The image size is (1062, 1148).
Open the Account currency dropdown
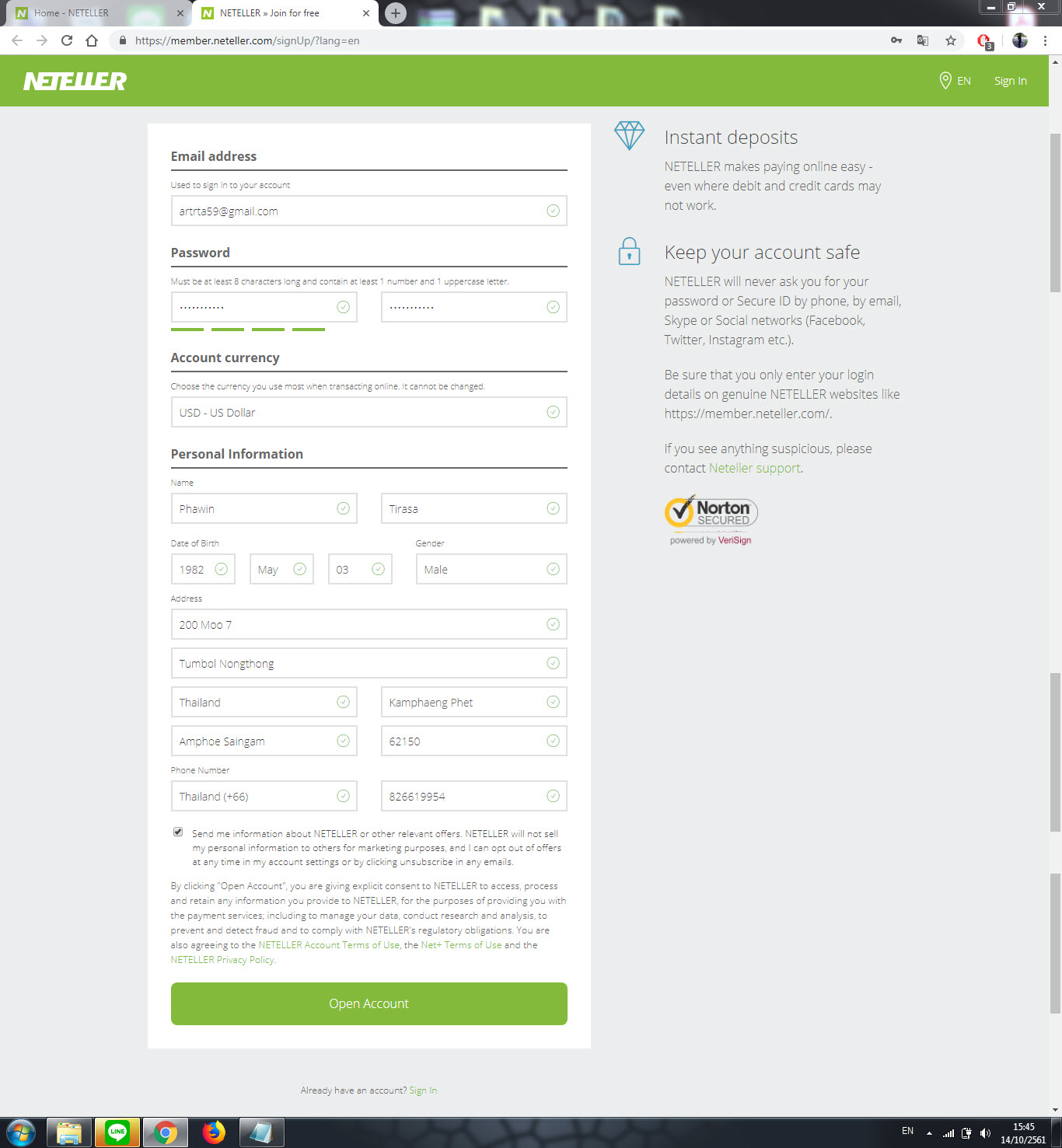[369, 412]
